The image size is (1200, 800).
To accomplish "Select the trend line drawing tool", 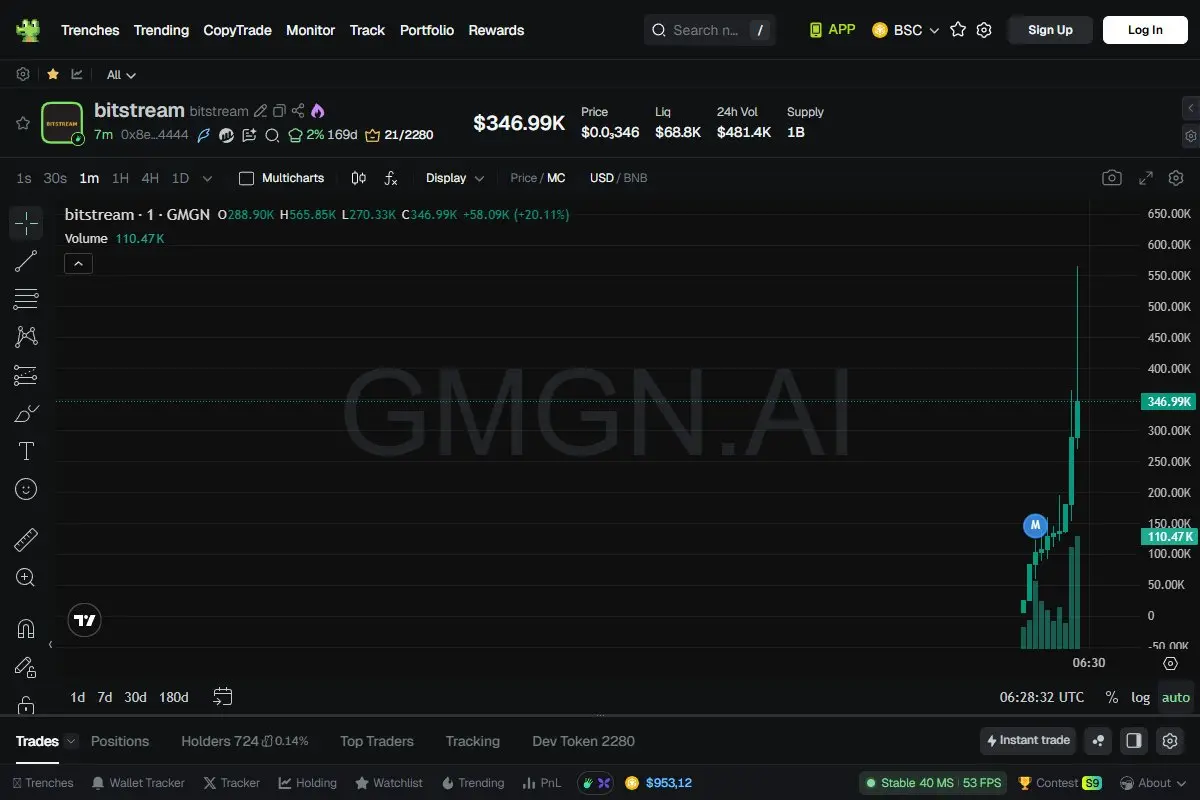I will [x=26, y=261].
